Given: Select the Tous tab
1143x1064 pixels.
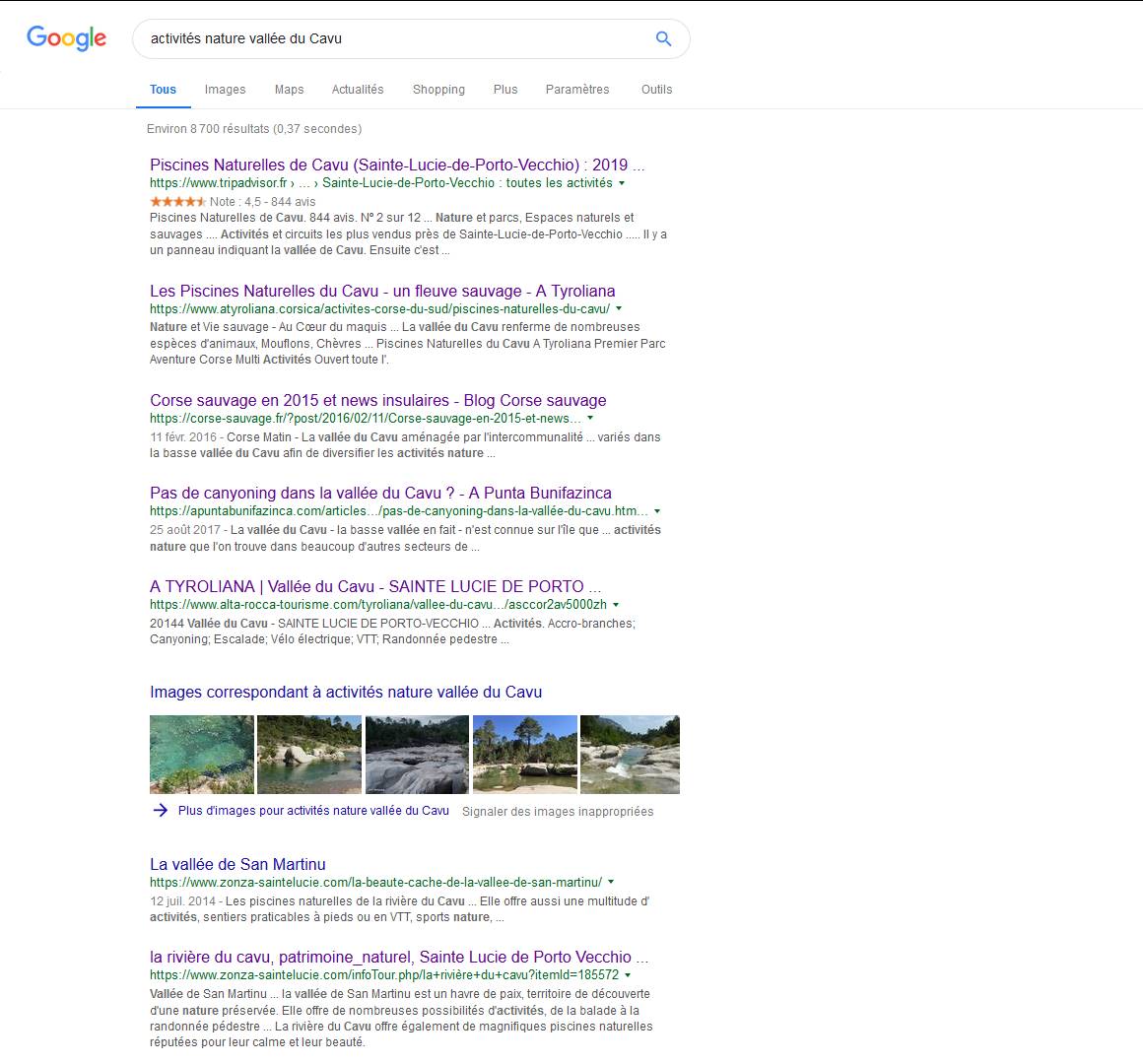Looking at the screenshot, I should [x=163, y=90].
